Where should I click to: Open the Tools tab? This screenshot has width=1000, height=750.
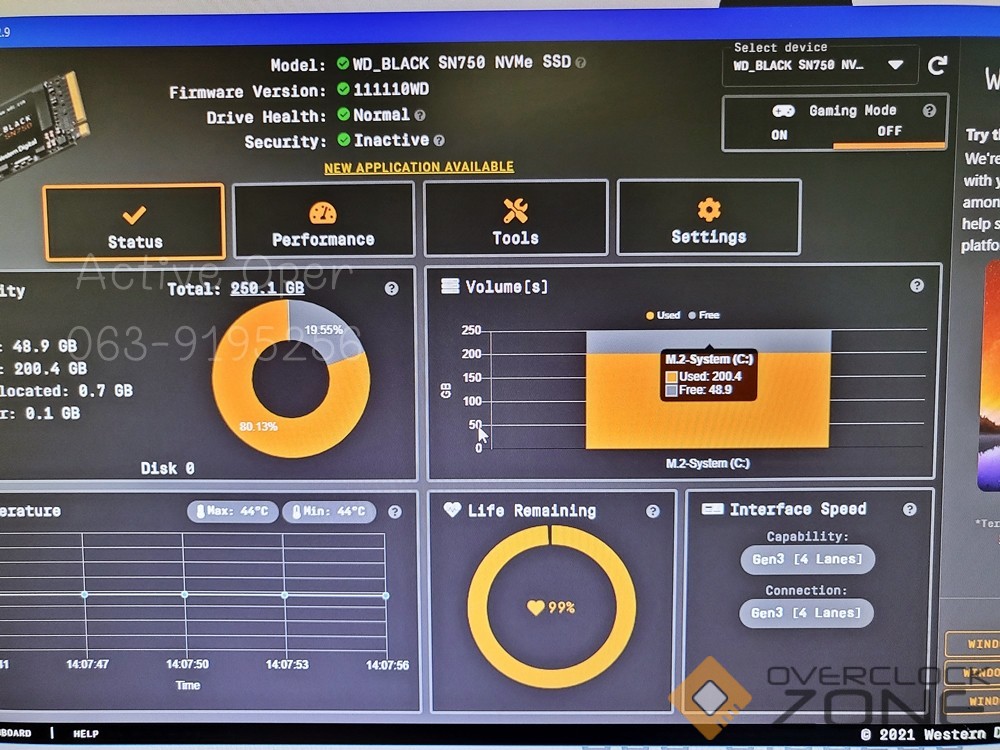pos(515,218)
